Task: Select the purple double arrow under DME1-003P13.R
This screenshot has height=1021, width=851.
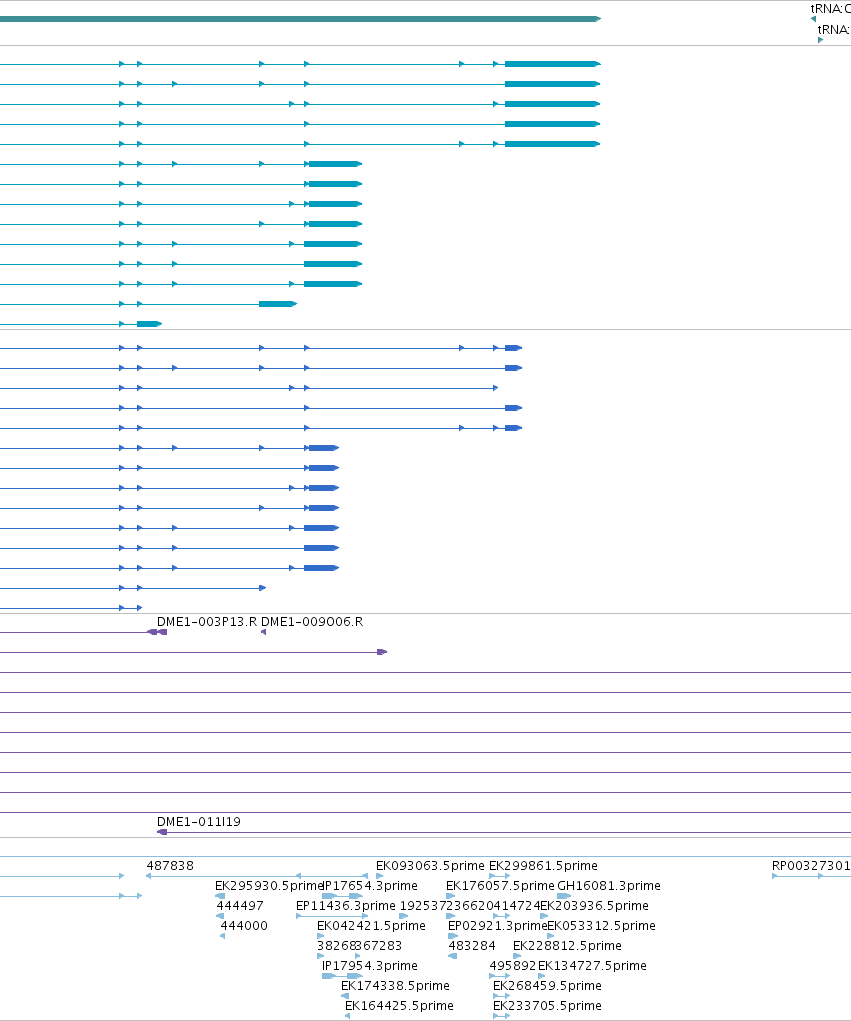Action: pyautogui.click(x=157, y=632)
